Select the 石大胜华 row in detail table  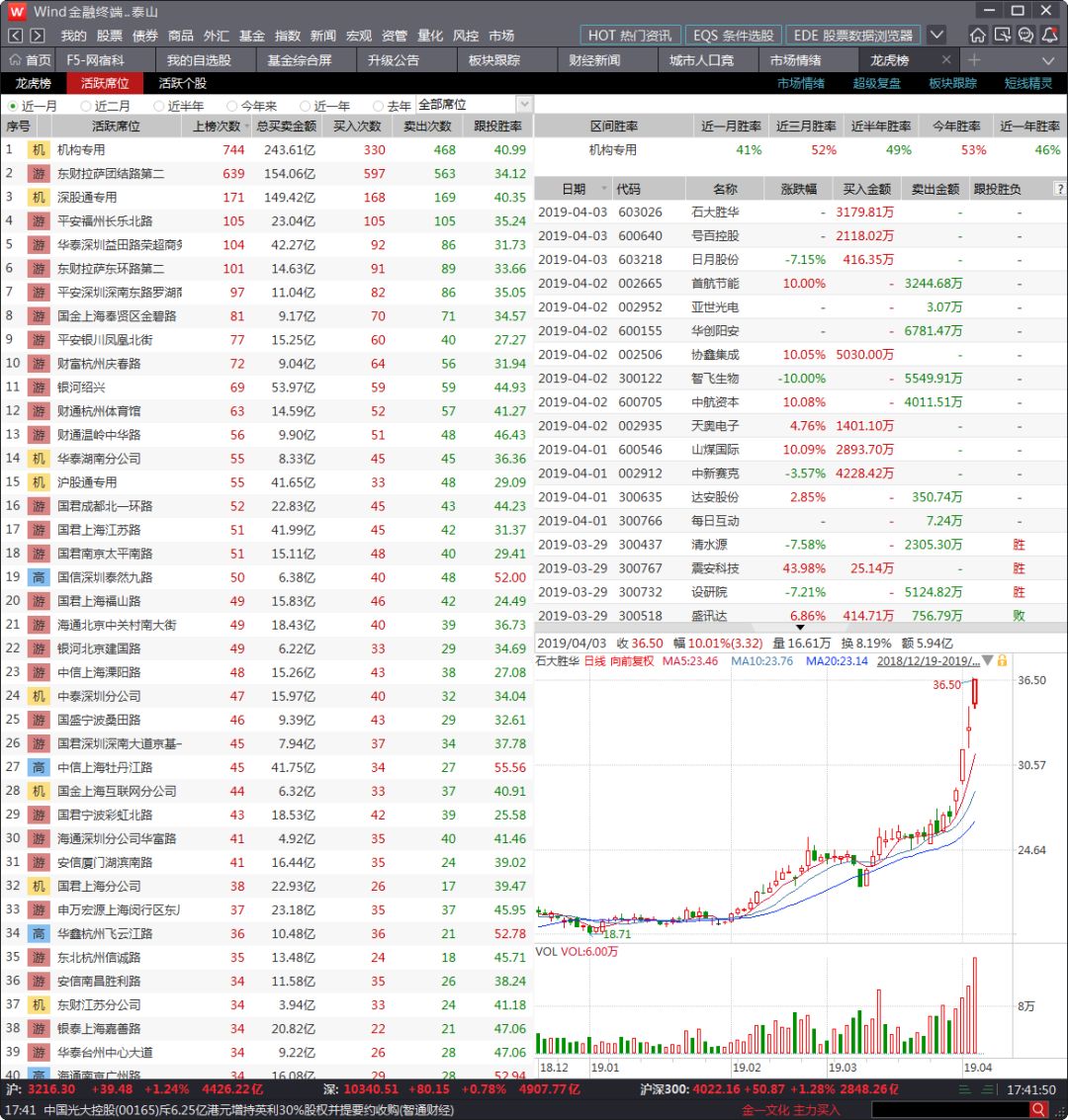tap(800, 213)
